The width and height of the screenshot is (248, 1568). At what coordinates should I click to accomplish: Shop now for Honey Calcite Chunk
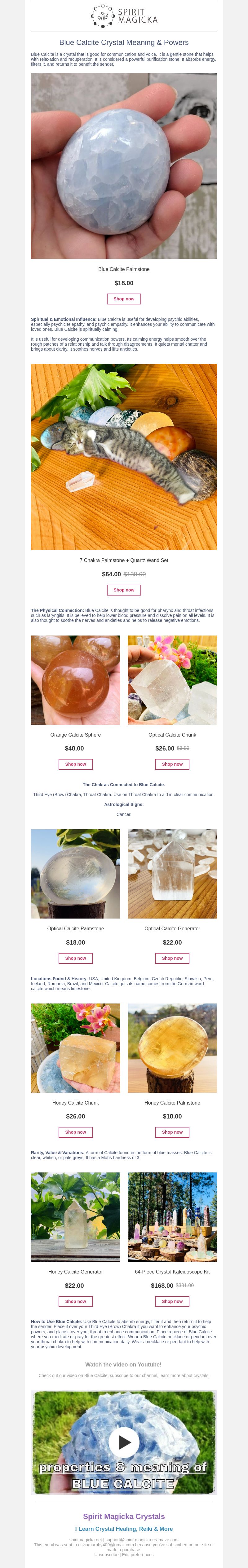pos(76,1132)
